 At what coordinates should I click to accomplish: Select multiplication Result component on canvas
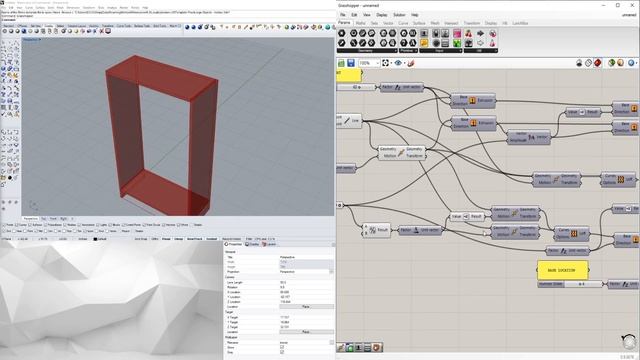(376, 230)
